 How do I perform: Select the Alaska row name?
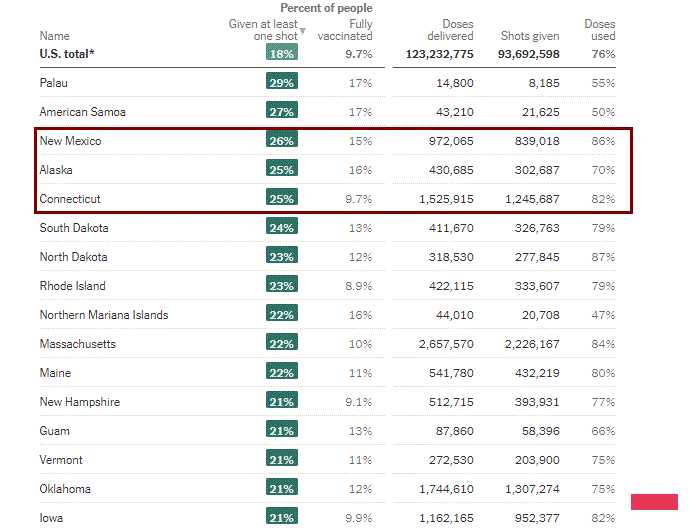pos(56,170)
